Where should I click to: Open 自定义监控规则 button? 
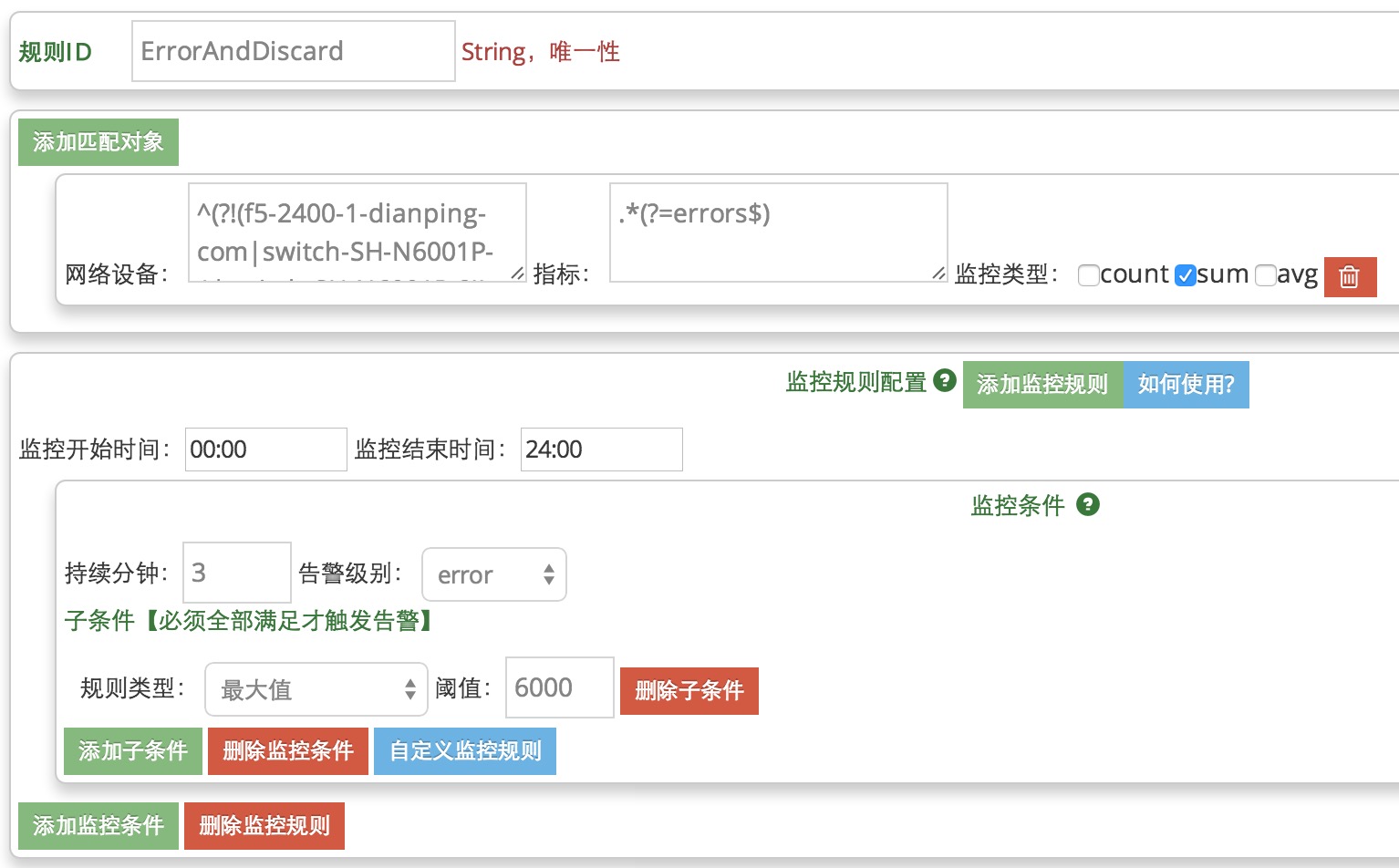pos(464,751)
